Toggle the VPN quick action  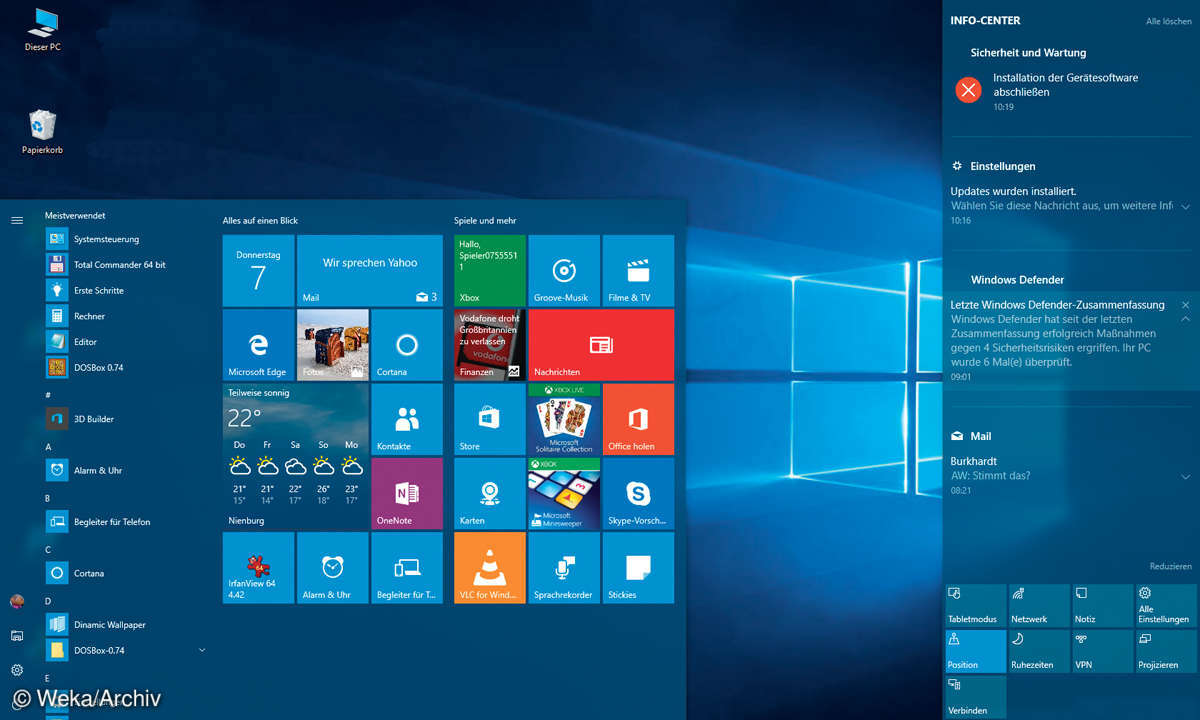[x=1102, y=651]
